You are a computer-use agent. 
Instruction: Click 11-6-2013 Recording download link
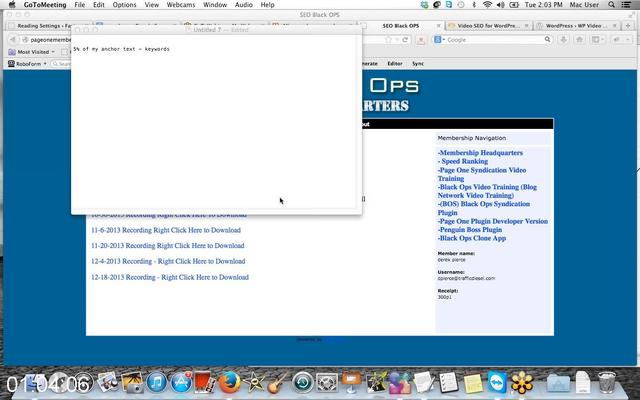tap(166, 230)
